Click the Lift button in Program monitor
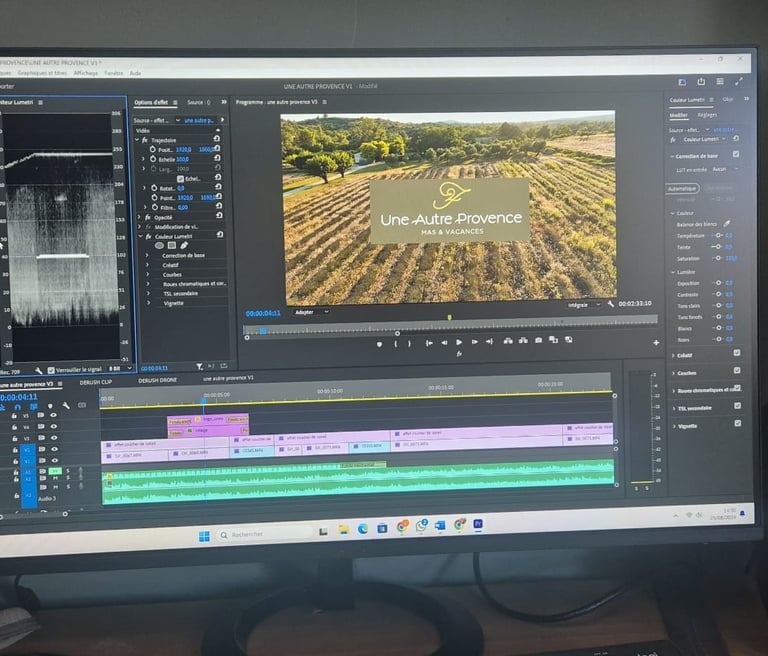Viewport: 768px width, 656px height. pos(508,340)
